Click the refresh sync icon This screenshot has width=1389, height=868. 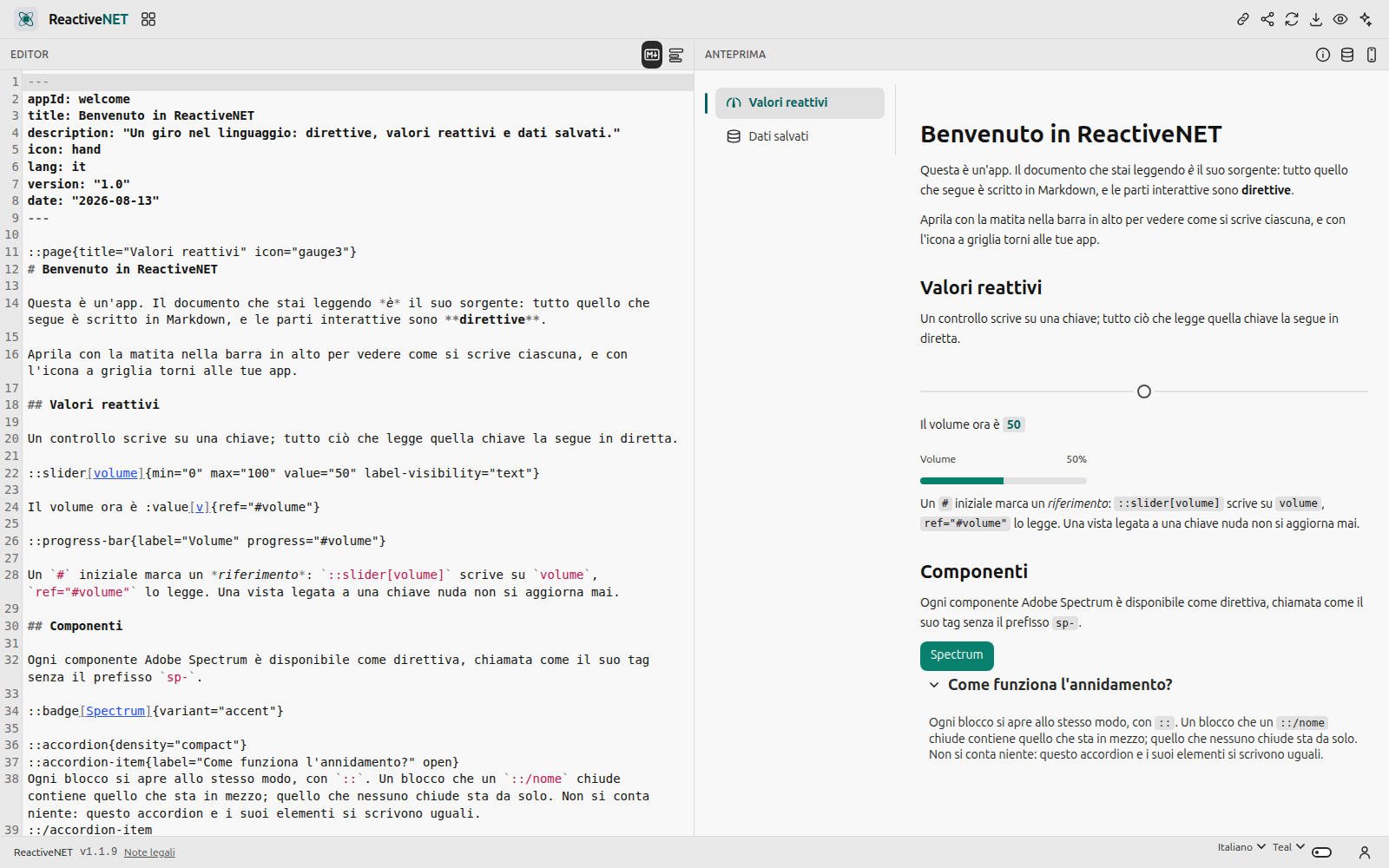coord(1292,19)
